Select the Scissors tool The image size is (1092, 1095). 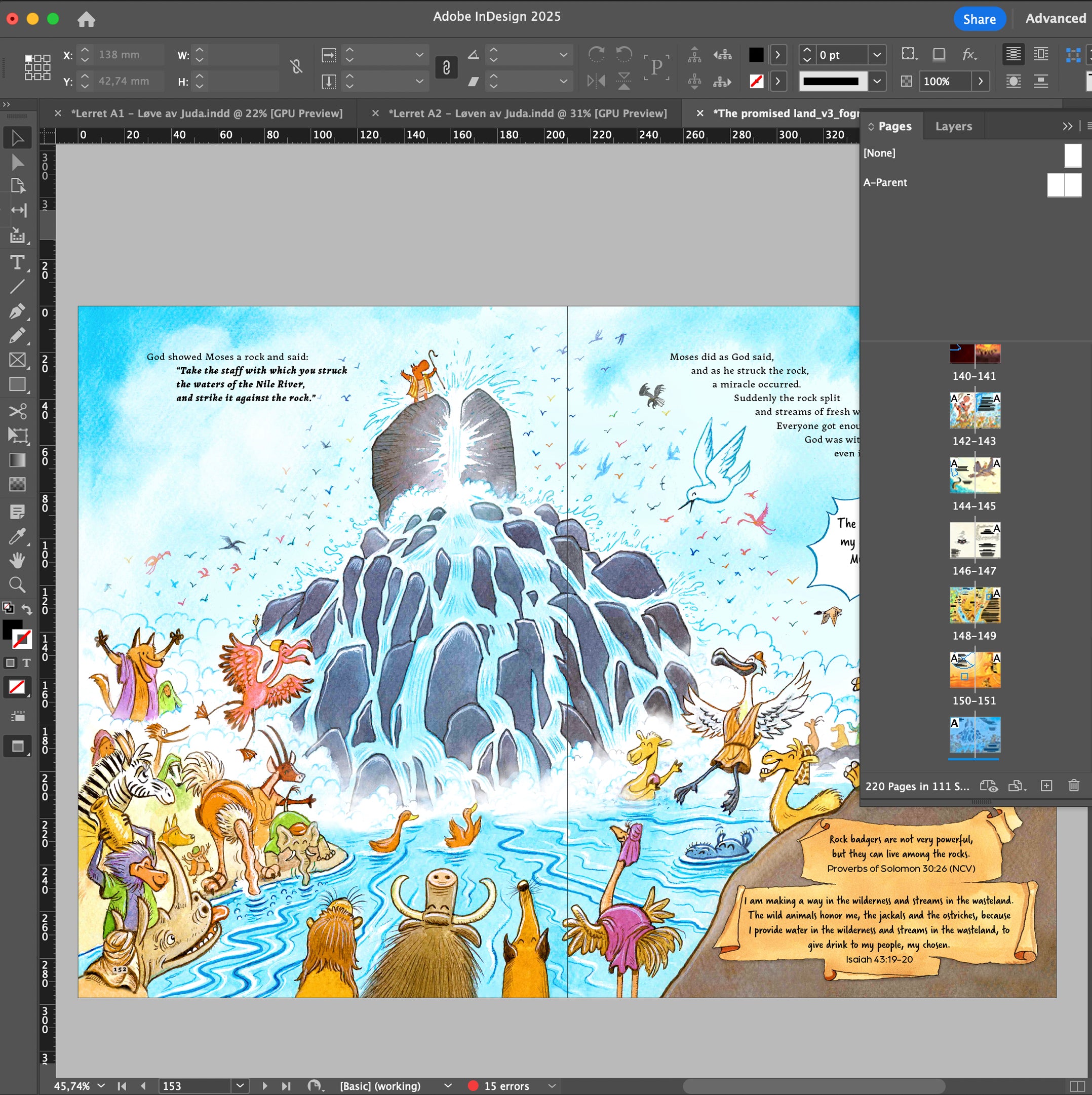point(18,411)
